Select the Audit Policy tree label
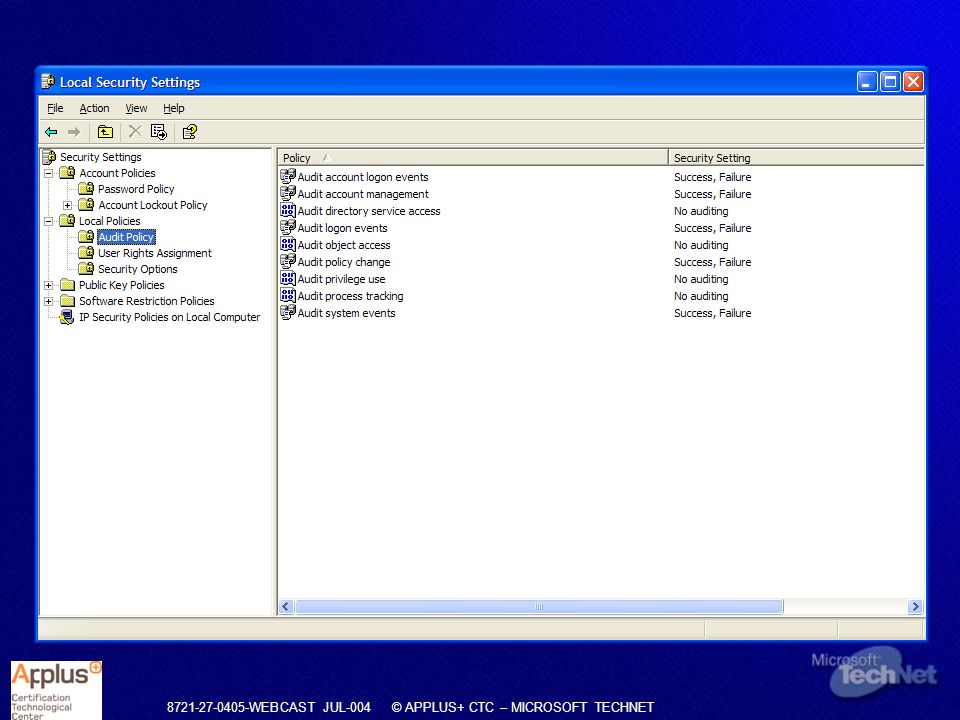The height and width of the screenshot is (720, 960). pyautogui.click(x=126, y=237)
